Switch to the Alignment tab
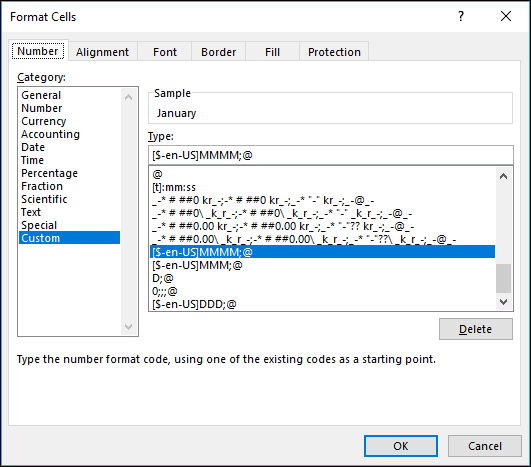This screenshot has width=531, height=467. [102, 52]
